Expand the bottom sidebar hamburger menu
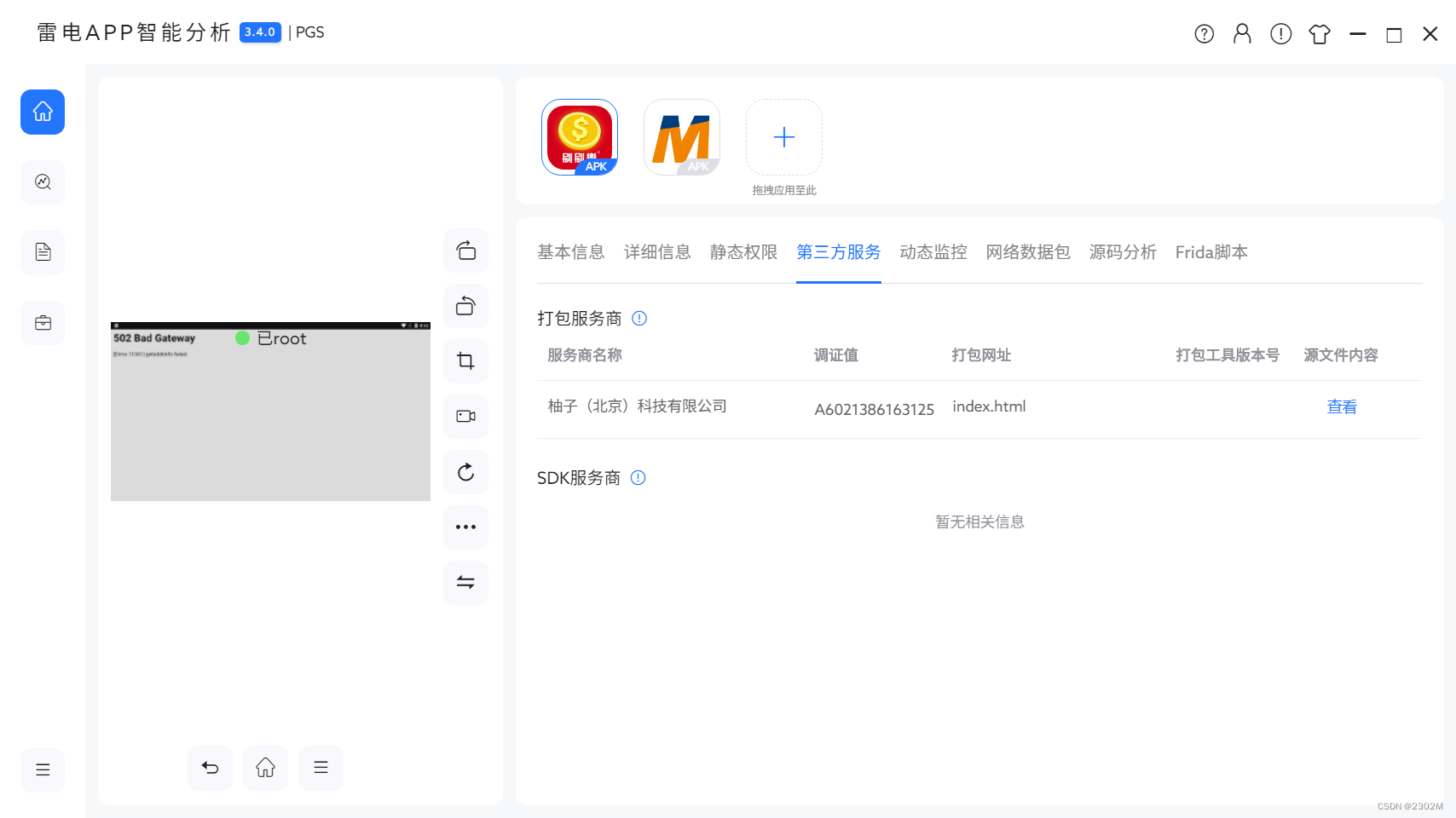1456x818 pixels. click(x=43, y=769)
